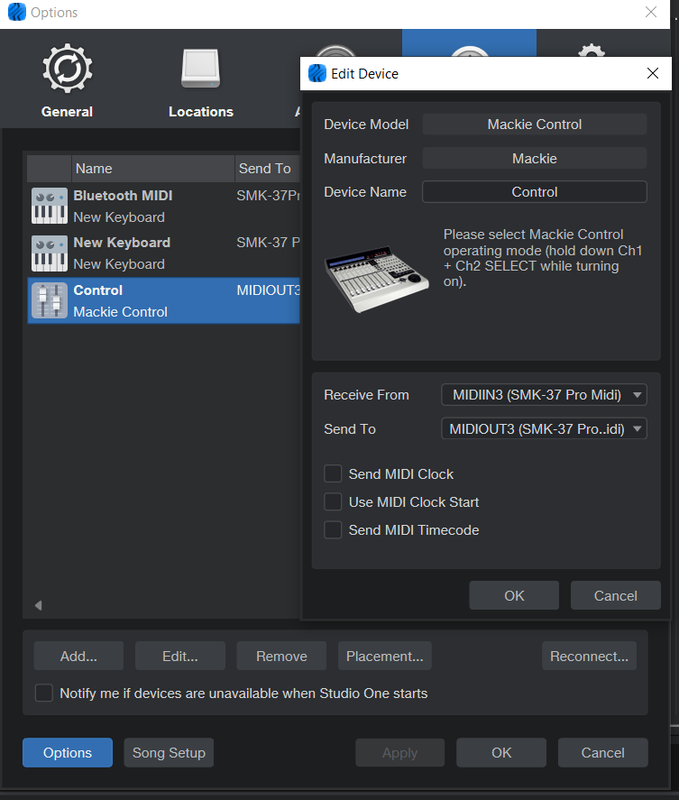This screenshot has width=679, height=800.
Task: Click the Manufacturer field Mackie
Action: [x=534, y=159]
